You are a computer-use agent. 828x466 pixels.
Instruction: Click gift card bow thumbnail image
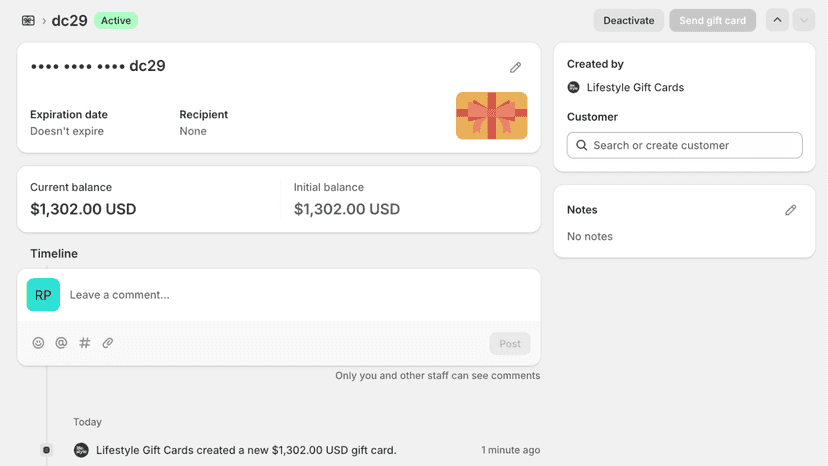(x=492, y=116)
